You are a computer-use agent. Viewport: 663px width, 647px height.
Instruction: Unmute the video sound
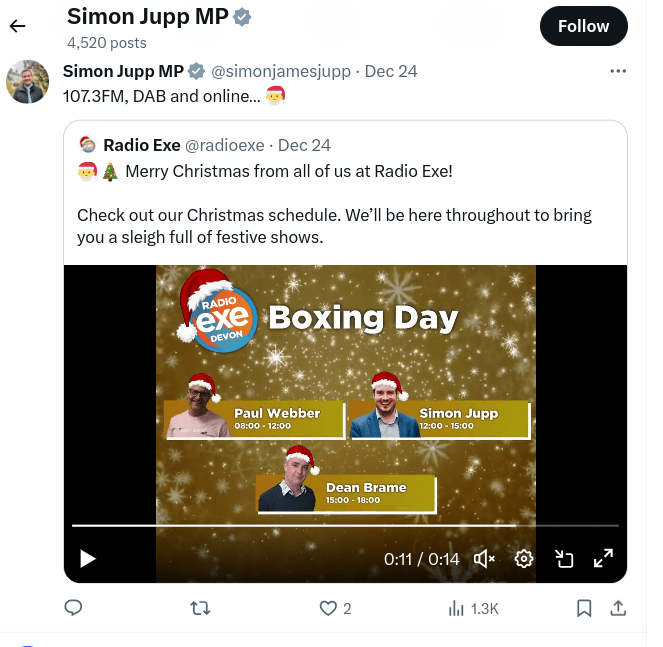485,559
